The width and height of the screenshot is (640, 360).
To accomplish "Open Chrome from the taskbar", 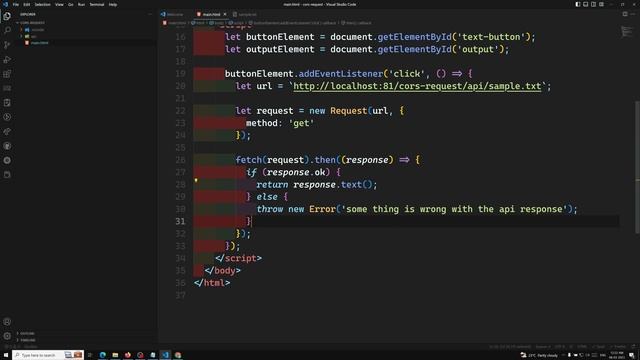I will point(178,355).
